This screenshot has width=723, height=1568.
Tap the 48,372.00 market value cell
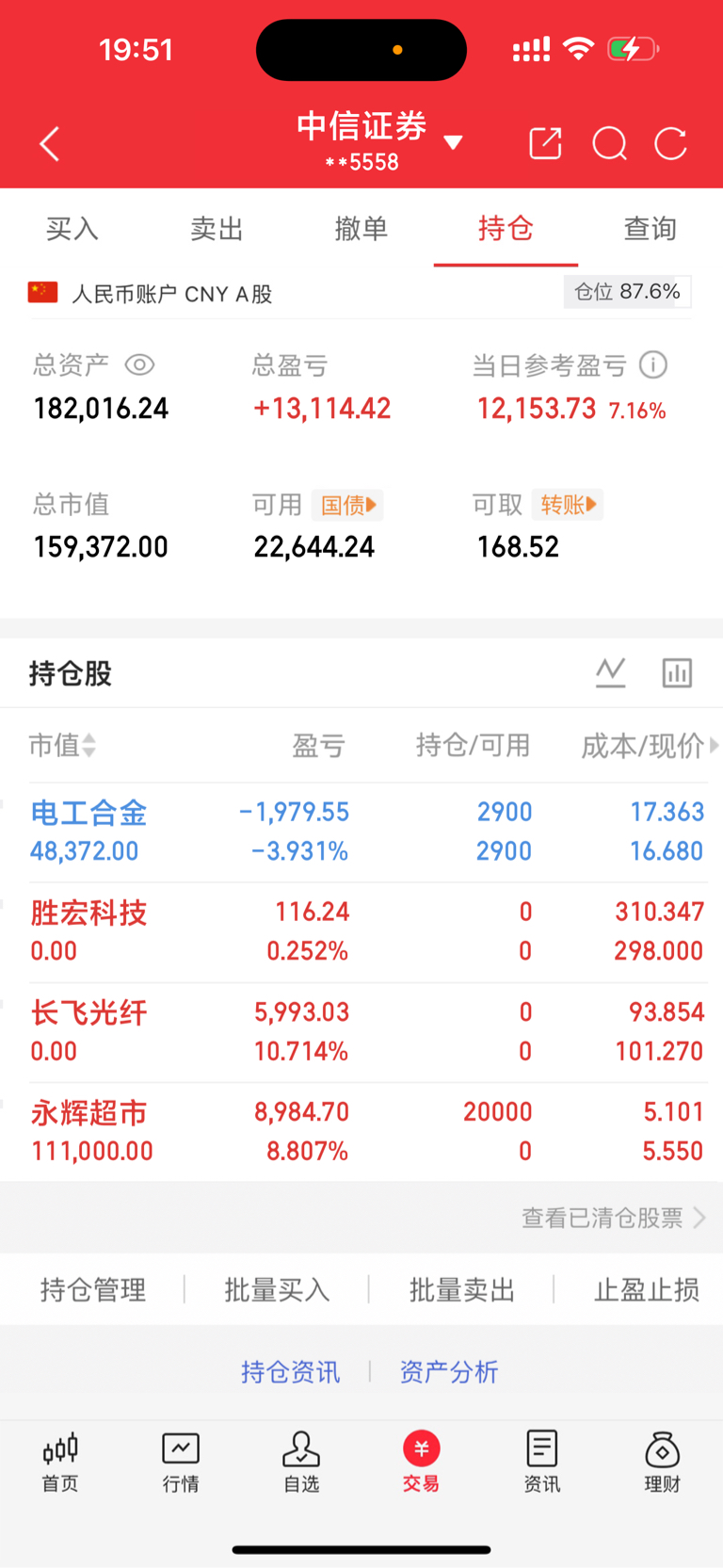85,851
